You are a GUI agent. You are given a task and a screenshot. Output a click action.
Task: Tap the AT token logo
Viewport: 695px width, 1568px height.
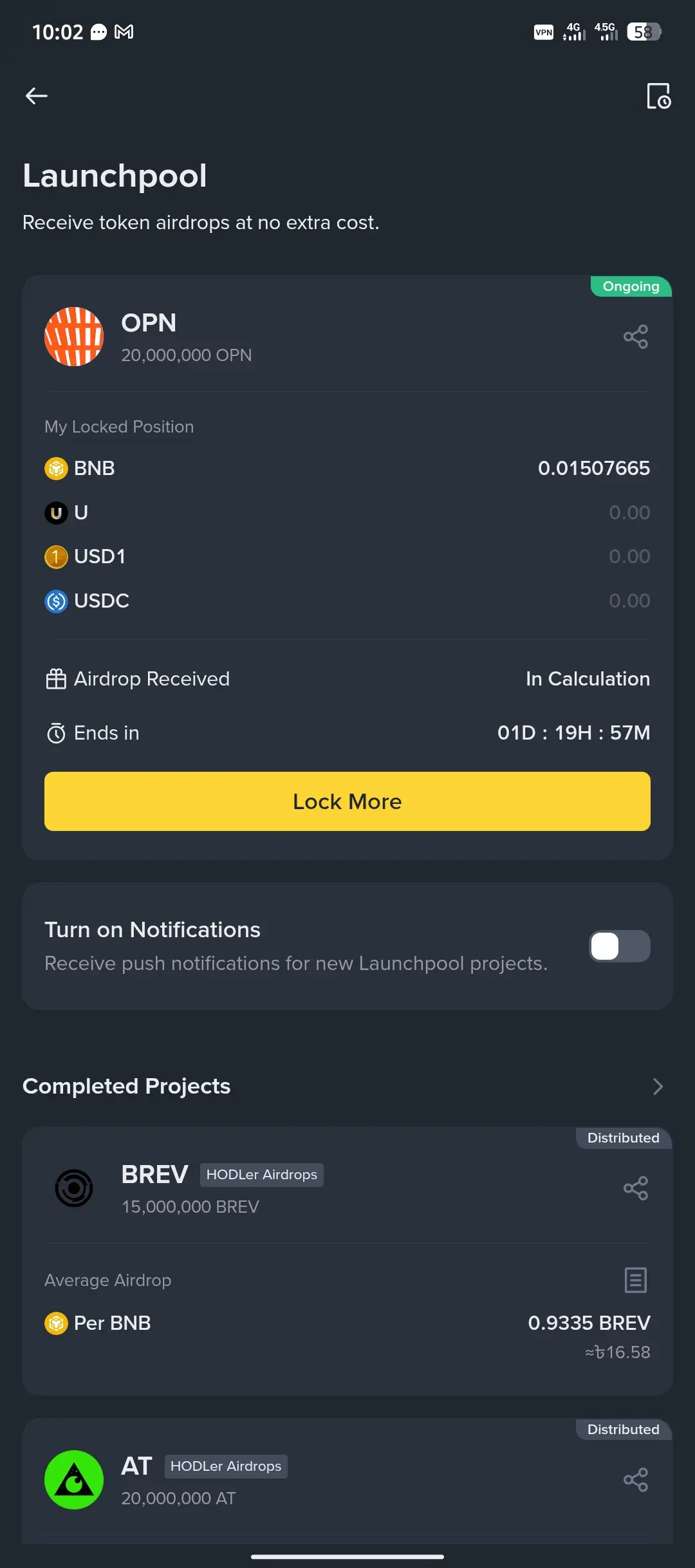tap(74, 1480)
